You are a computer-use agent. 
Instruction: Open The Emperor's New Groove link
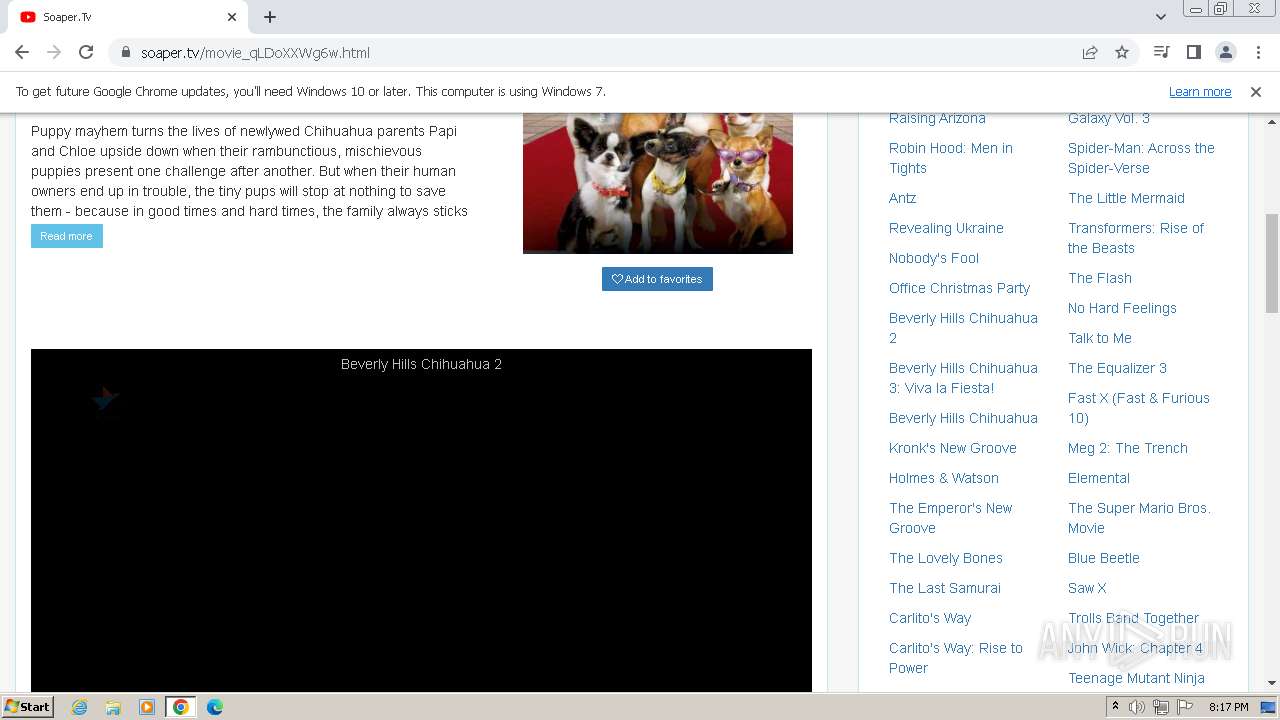pyautogui.click(x=950, y=518)
